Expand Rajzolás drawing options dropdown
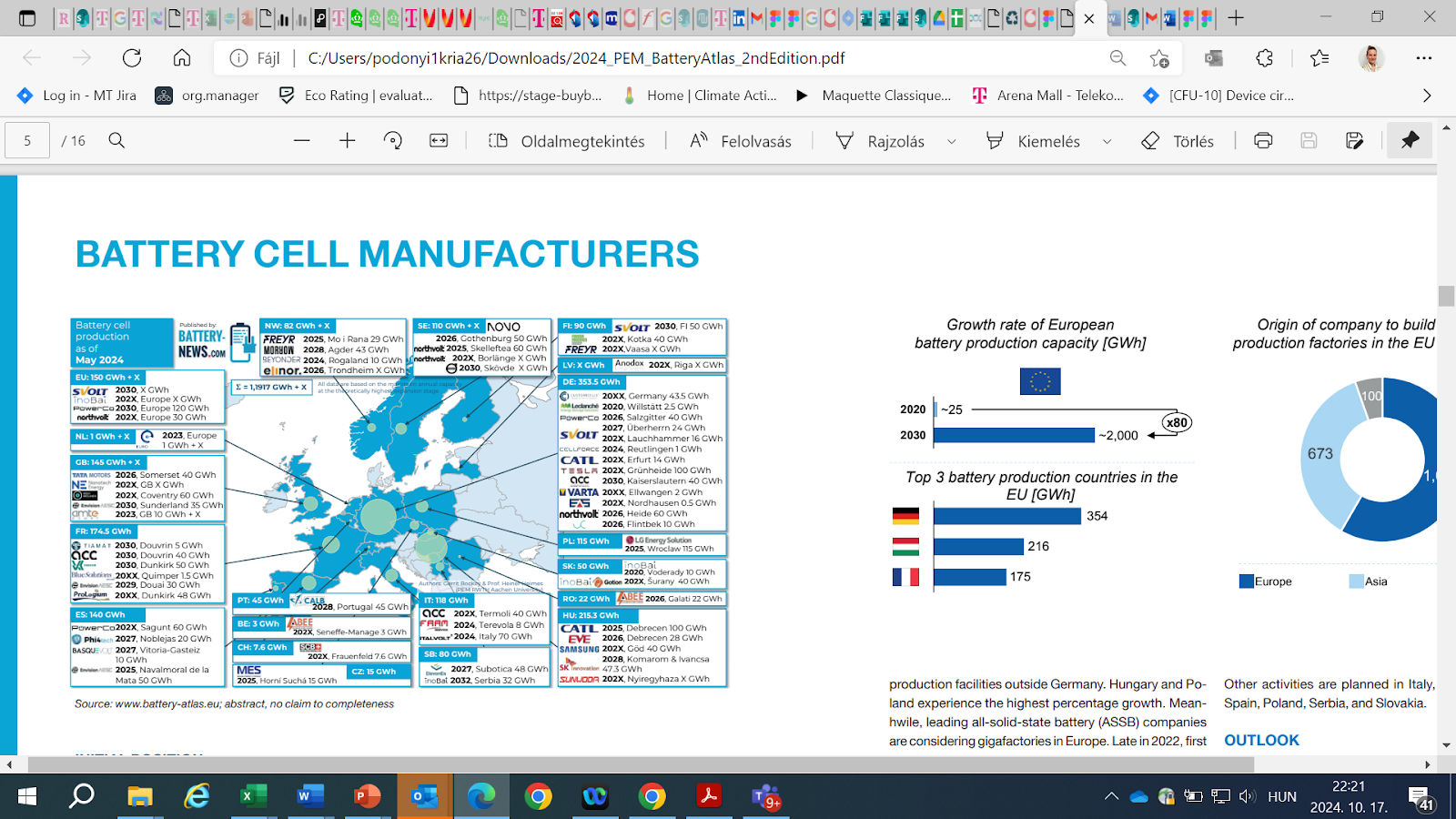The image size is (1456, 819). (952, 141)
